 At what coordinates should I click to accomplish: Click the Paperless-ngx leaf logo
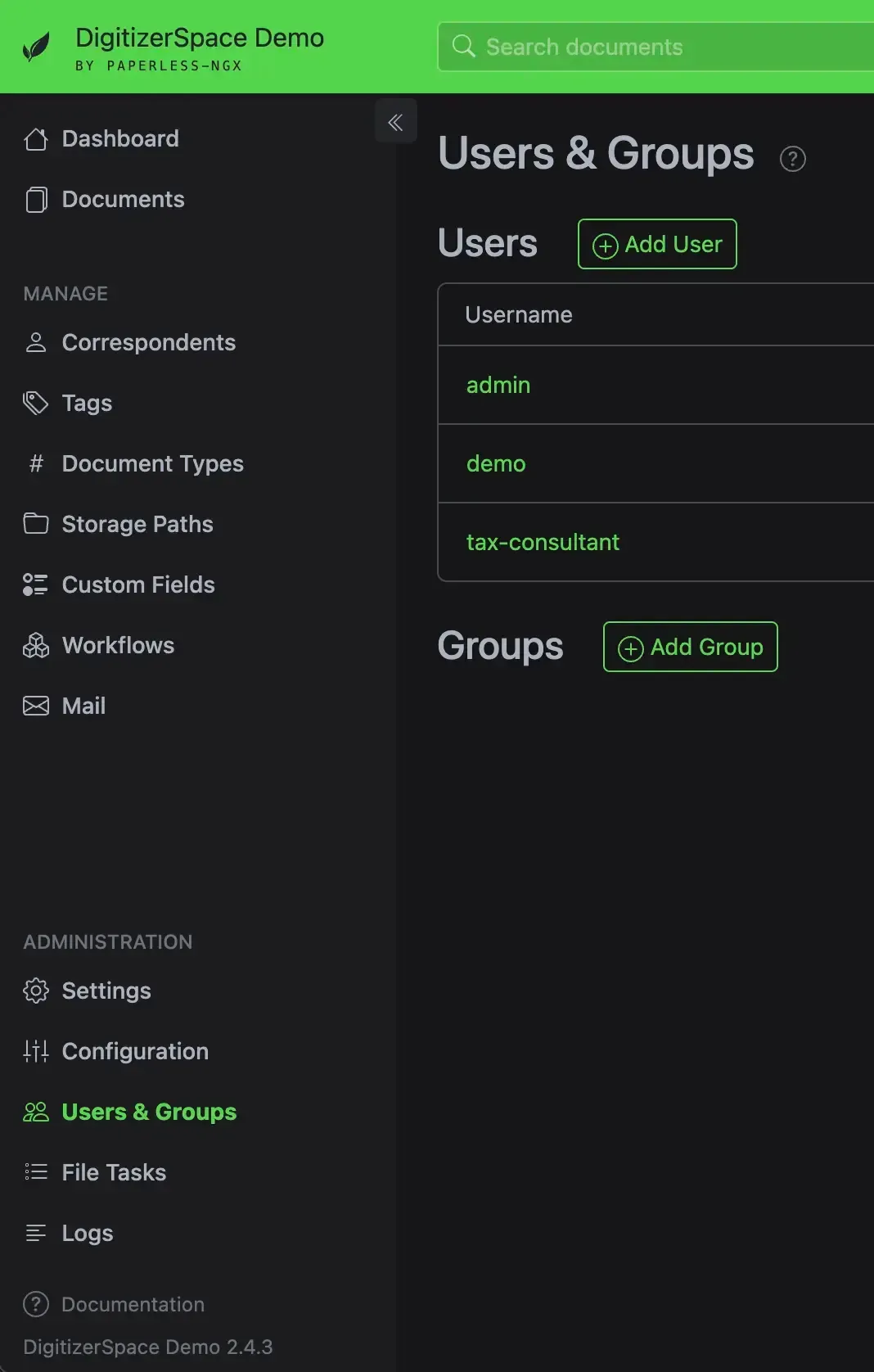[x=36, y=47]
